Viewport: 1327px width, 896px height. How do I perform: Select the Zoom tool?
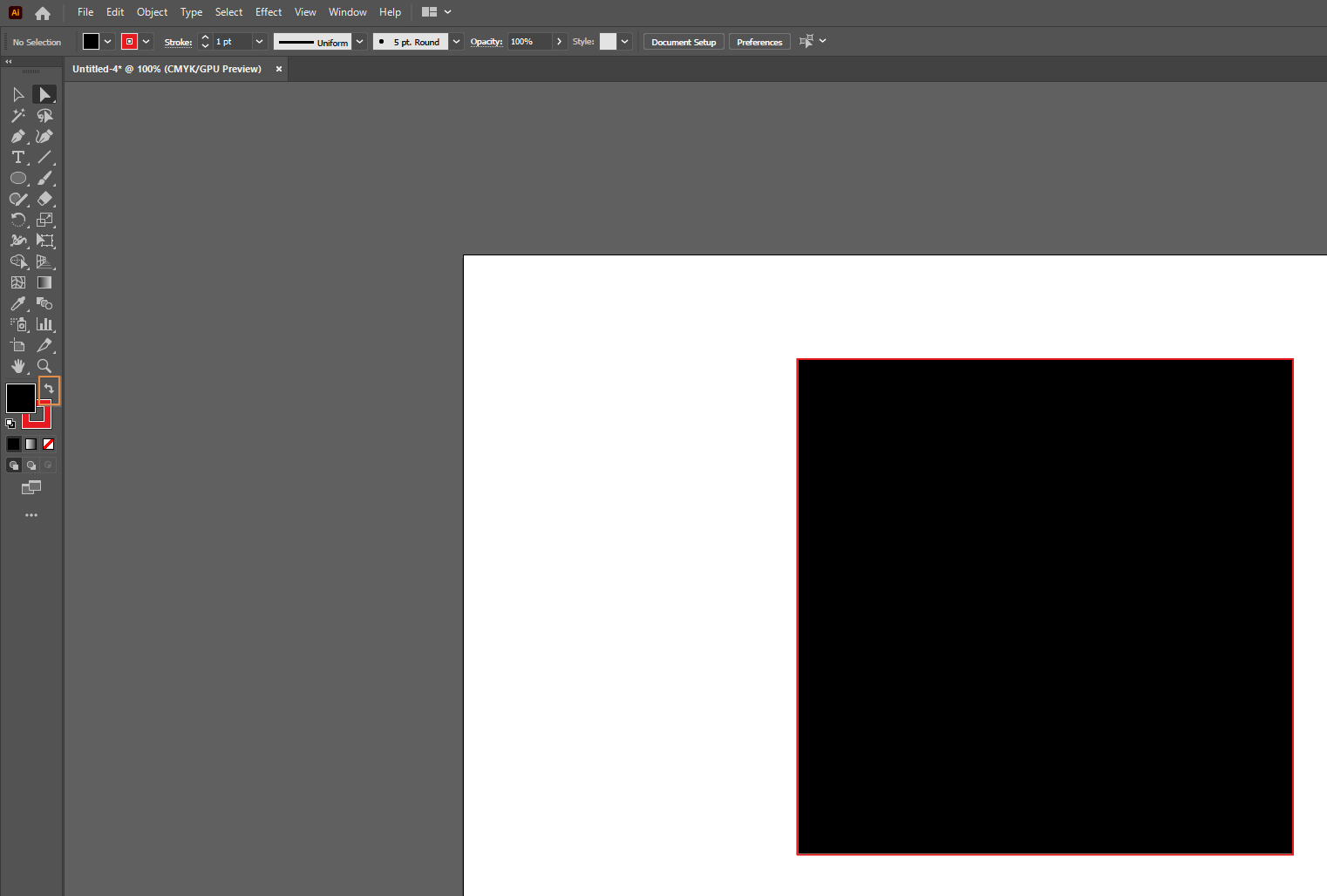(x=44, y=366)
